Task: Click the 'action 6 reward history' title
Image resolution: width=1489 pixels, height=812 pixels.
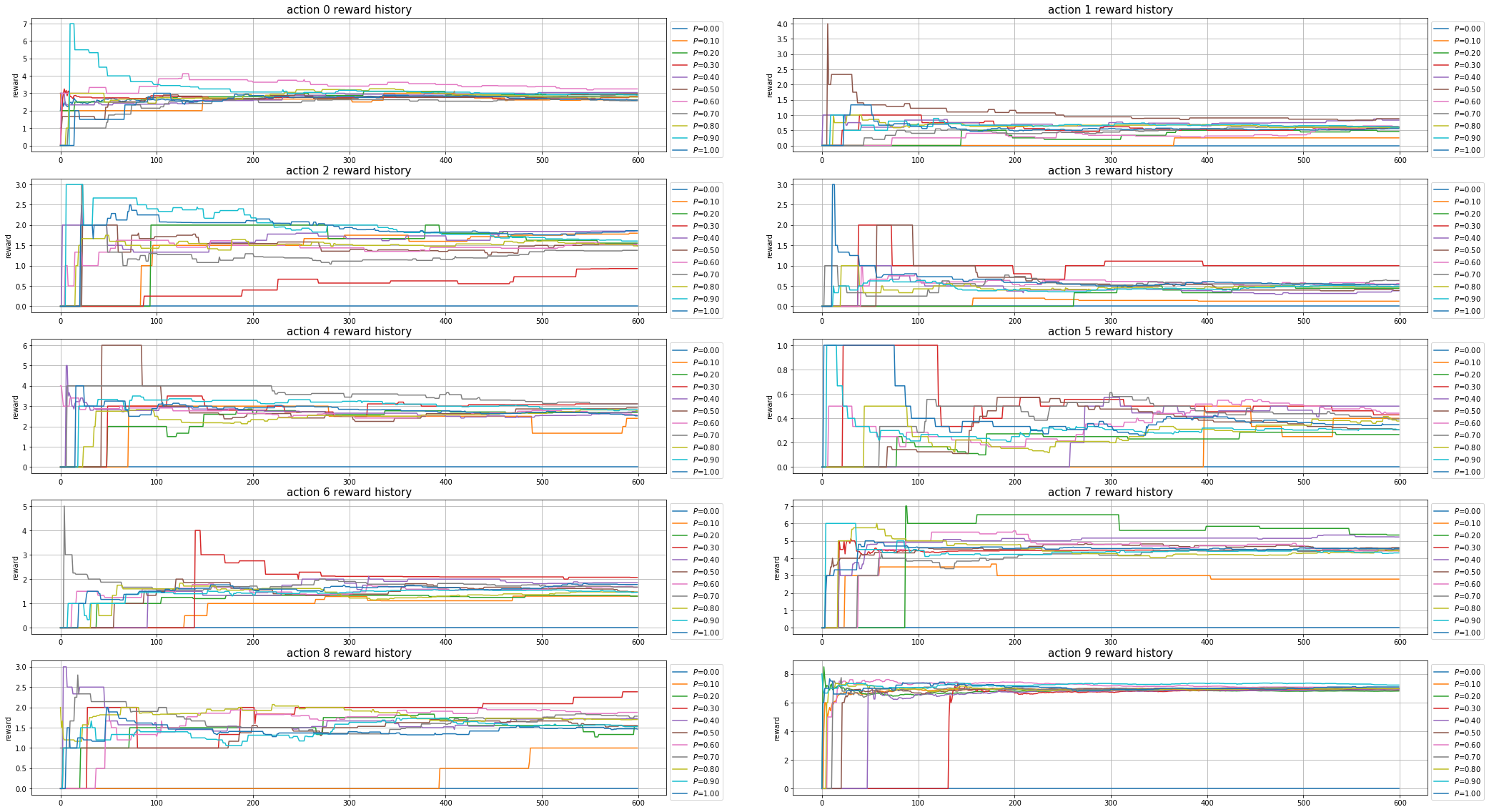Action: point(348,492)
